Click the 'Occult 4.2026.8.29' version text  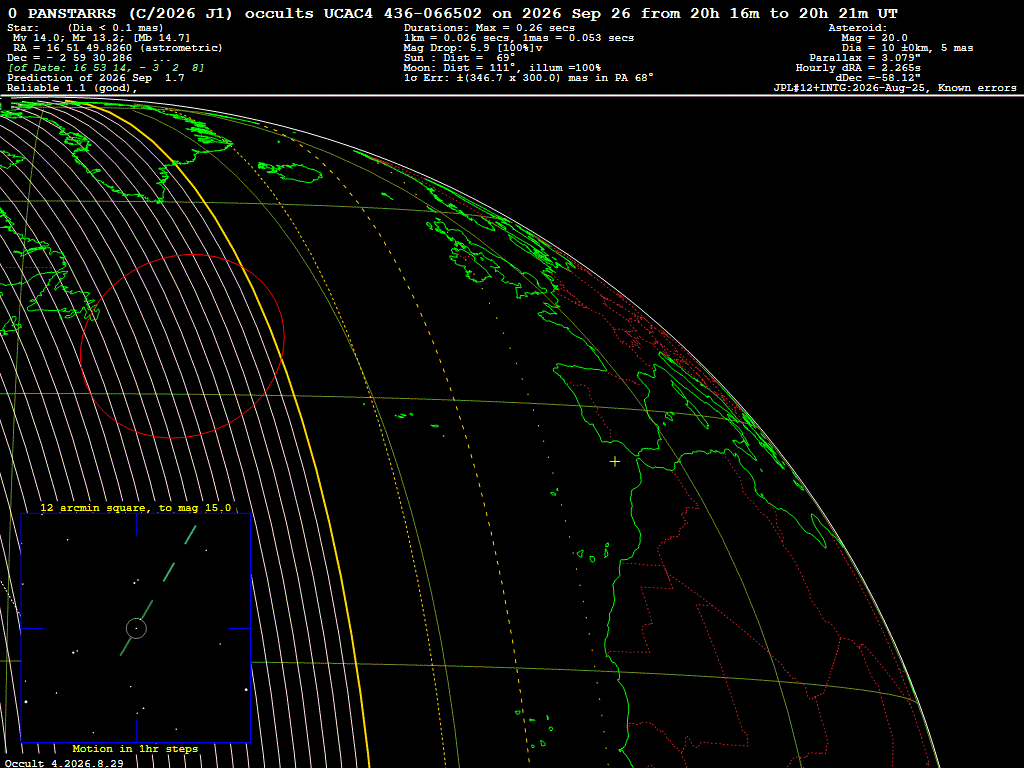[64, 763]
